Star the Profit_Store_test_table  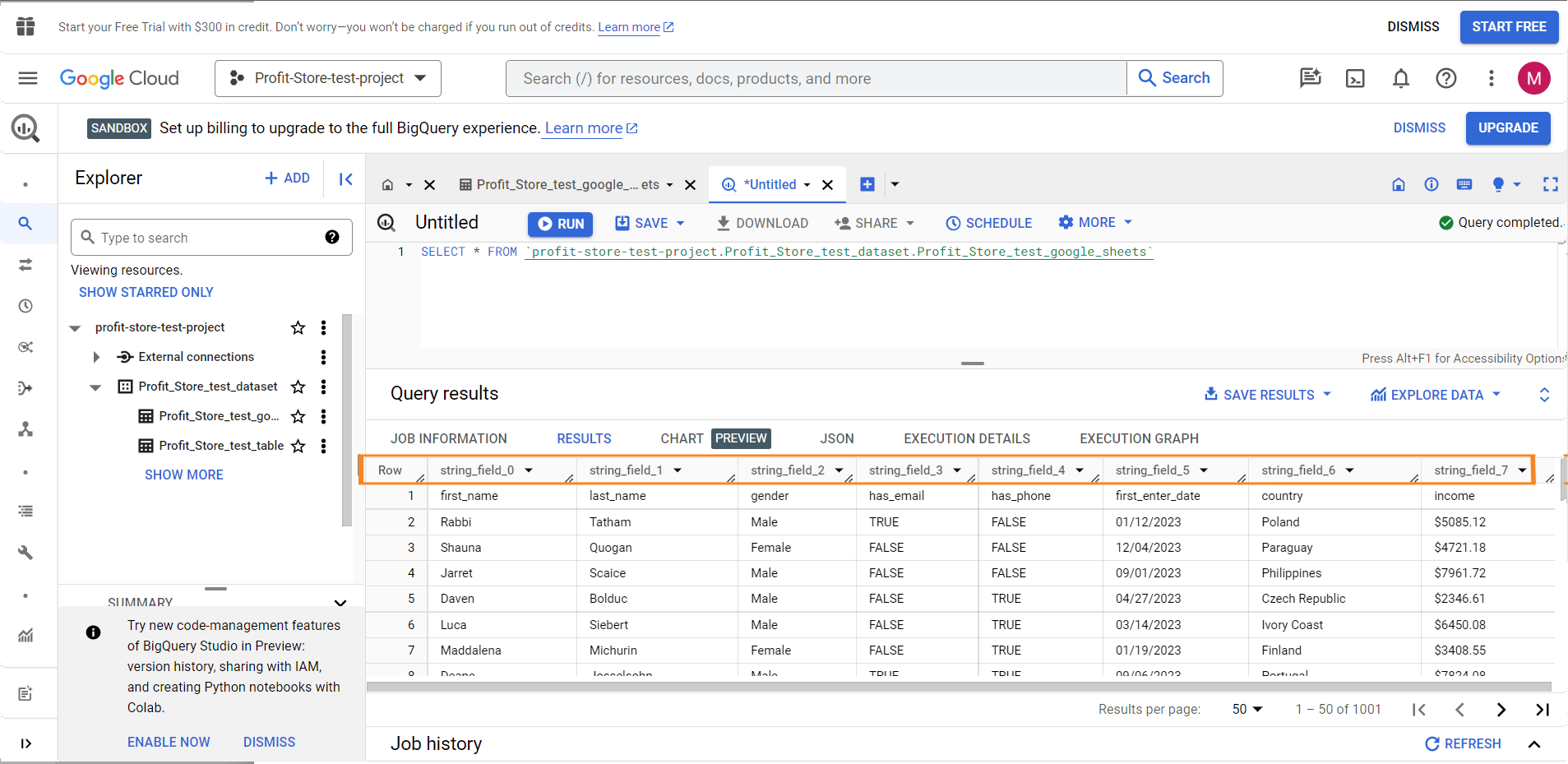298,446
